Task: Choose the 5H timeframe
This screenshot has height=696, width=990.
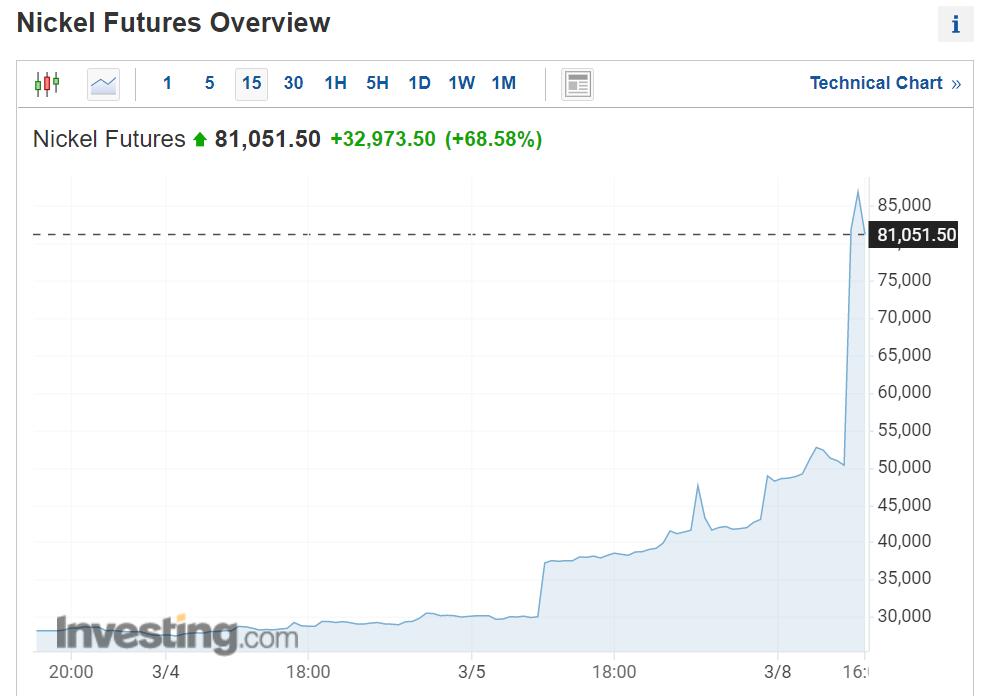Action: (x=377, y=84)
